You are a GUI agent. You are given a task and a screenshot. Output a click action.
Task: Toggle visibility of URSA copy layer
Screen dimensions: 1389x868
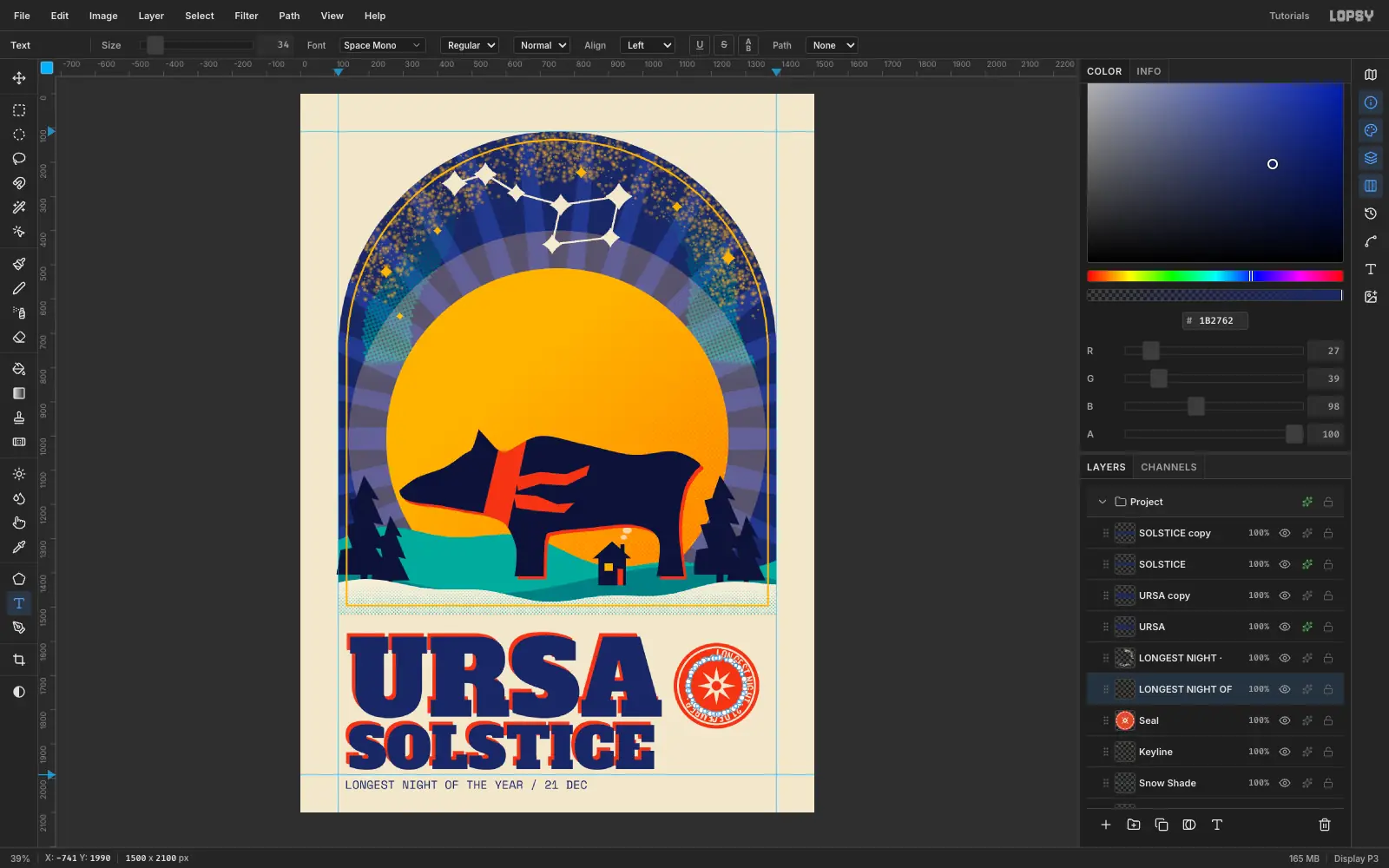tap(1285, 595)
